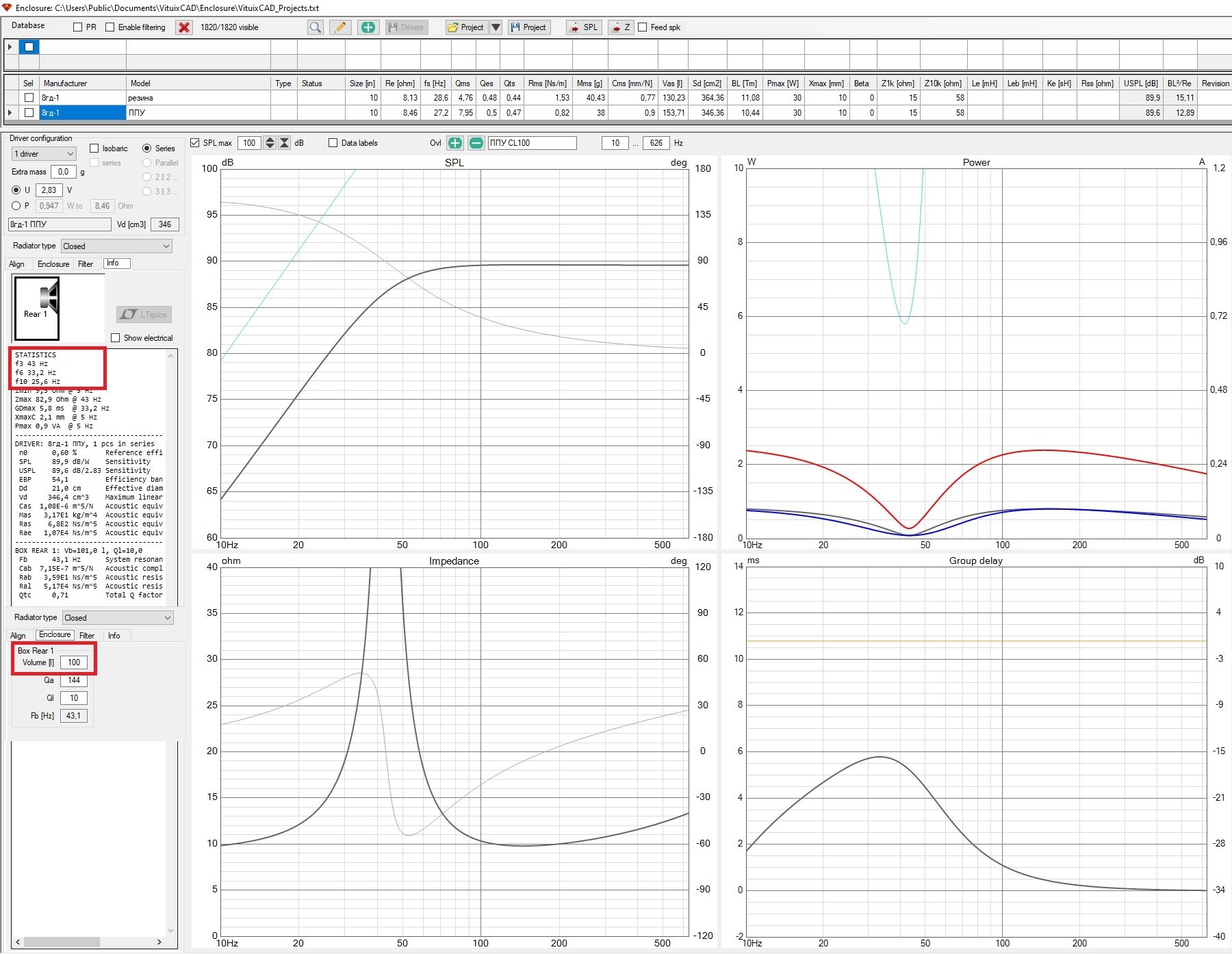The image size is (1232, 954).
Task: Export Z impedance response file
Action: tap(621, 27)
